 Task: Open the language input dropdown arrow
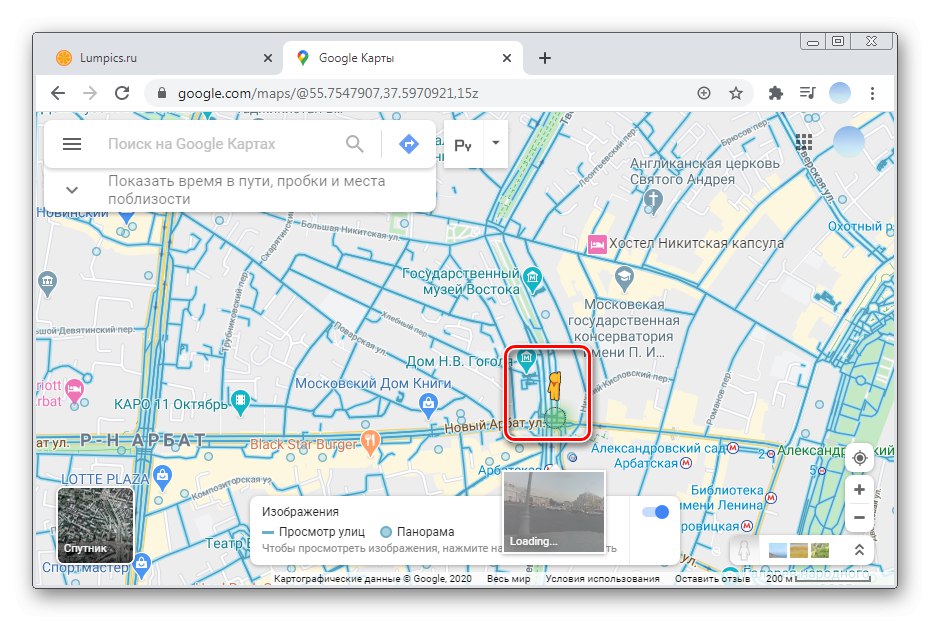point(495,143)
